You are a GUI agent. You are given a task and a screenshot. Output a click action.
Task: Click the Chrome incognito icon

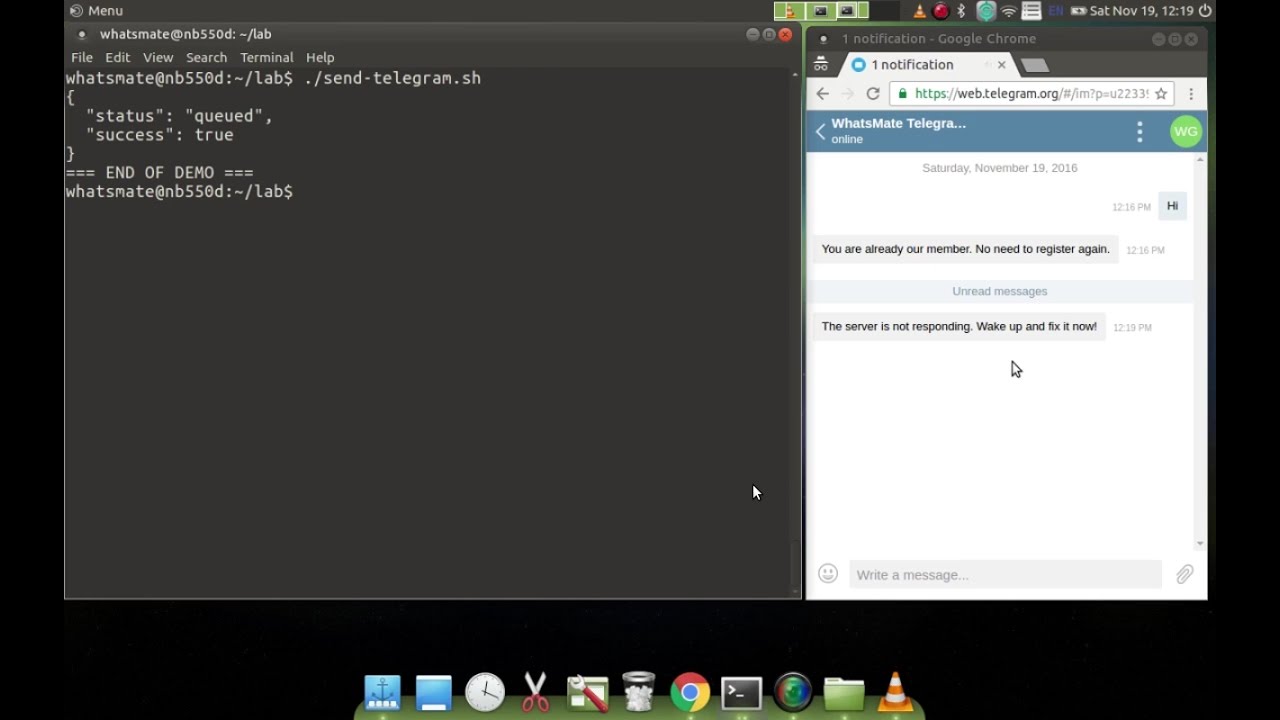click(x=821, y=64)
